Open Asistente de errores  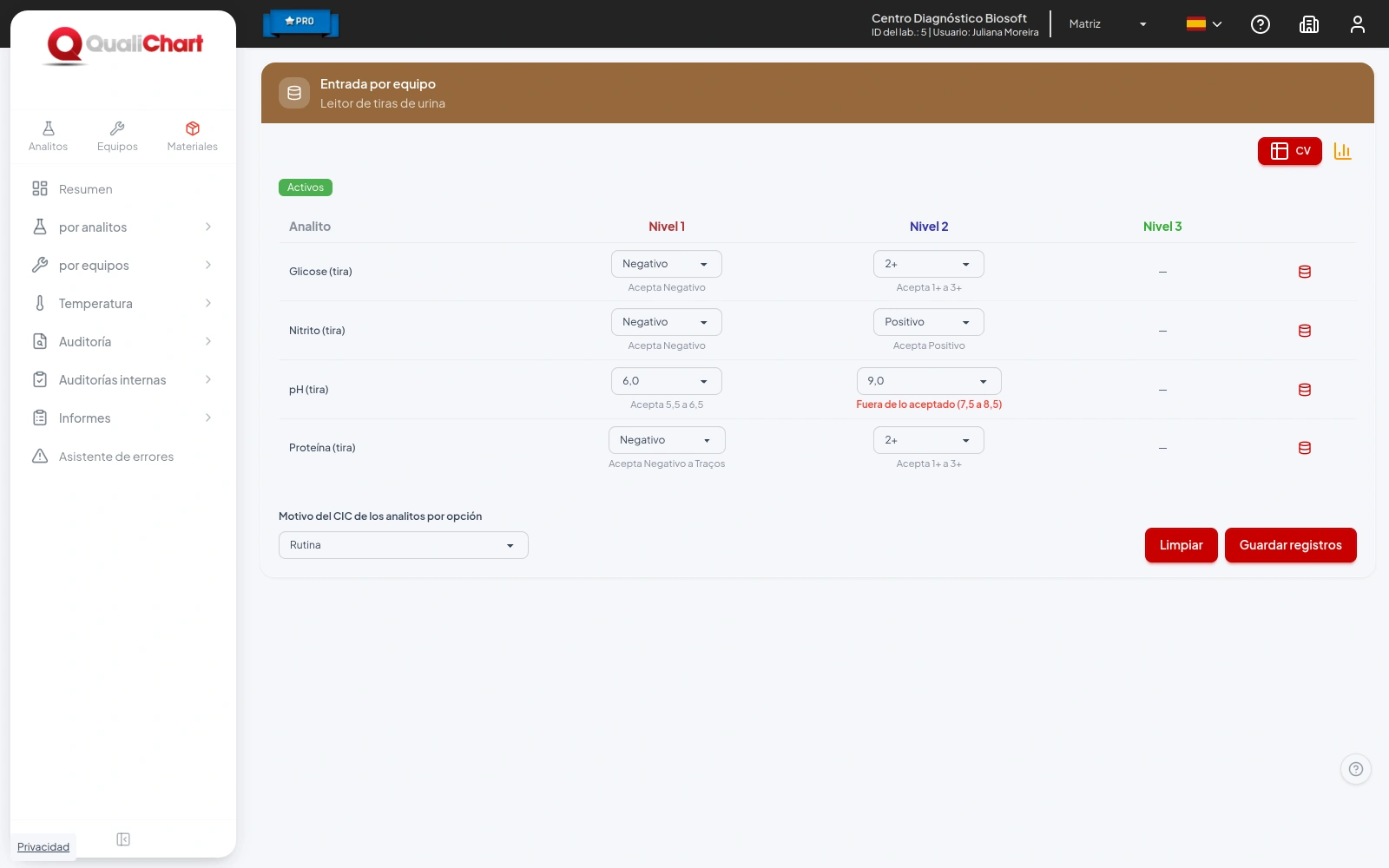pyautogui.click(x=123, y=457)
